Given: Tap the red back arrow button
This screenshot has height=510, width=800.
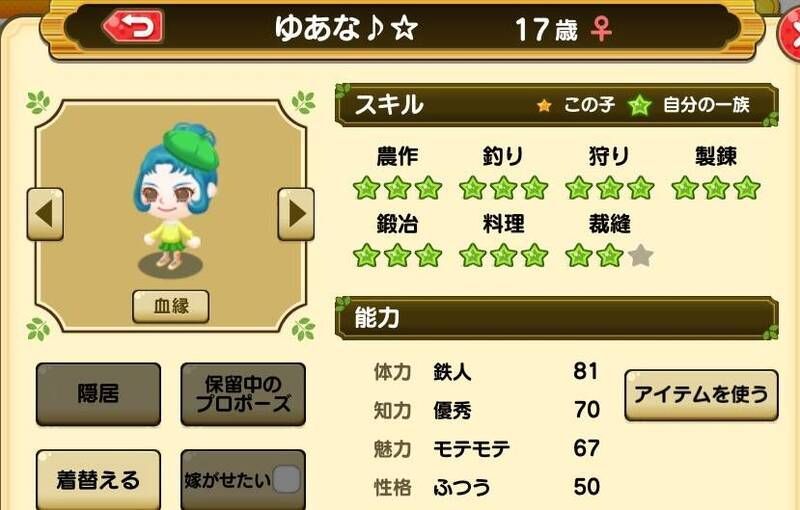Looking at the screenshot, I should click(134, 27).
